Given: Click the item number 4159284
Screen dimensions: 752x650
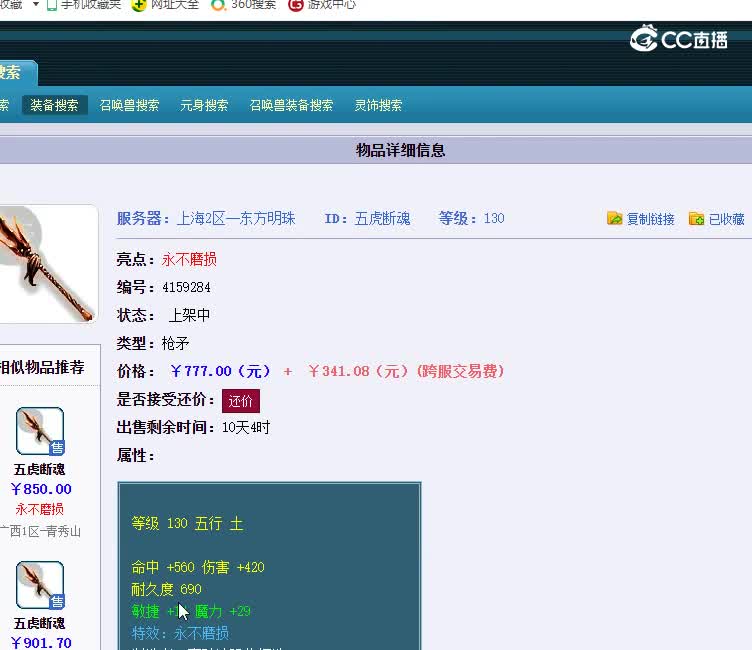Looking at the screenshot, I should 187,287.
